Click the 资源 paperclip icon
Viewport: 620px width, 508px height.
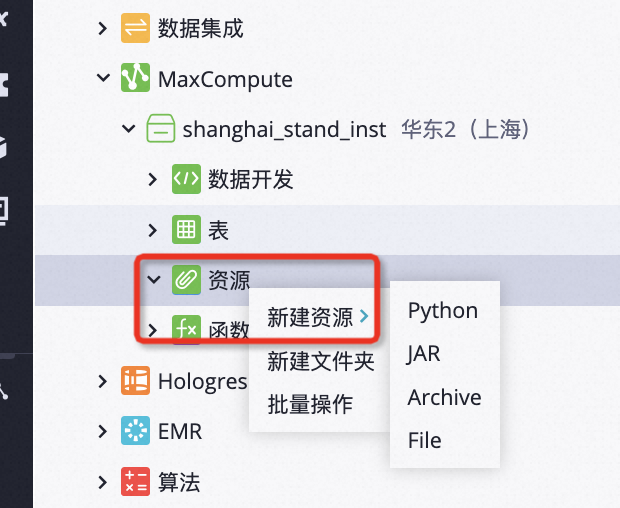pyautogui.click(x=185, y=281)
